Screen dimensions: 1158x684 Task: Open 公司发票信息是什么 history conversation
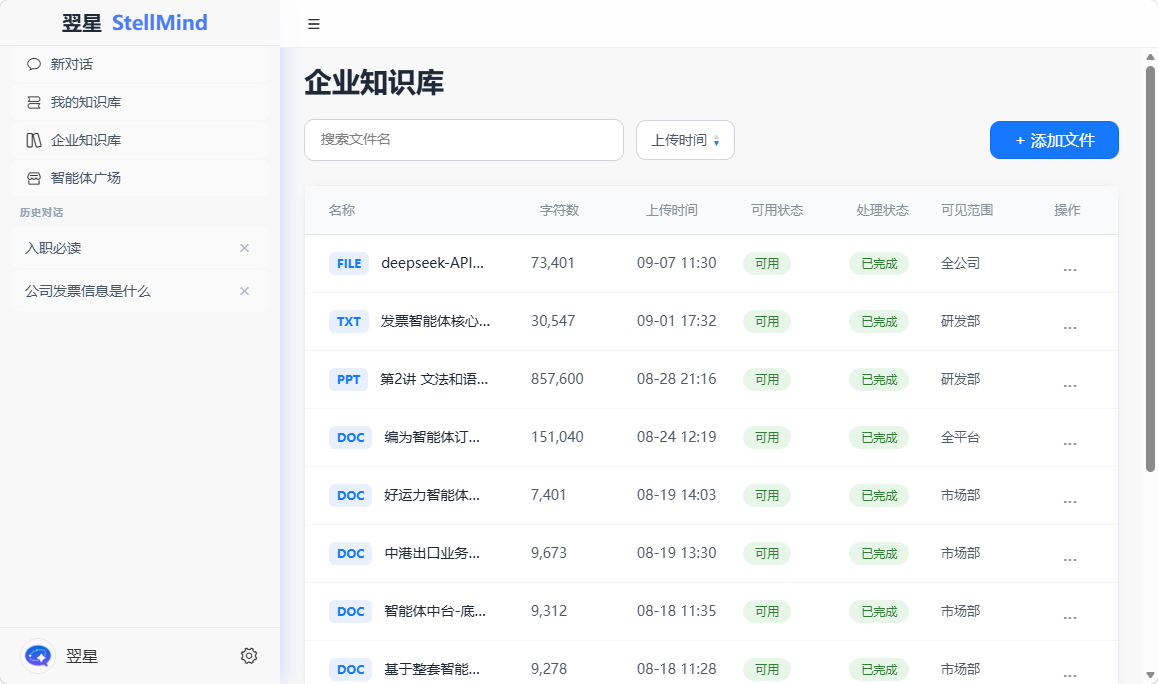pos(140,291)
